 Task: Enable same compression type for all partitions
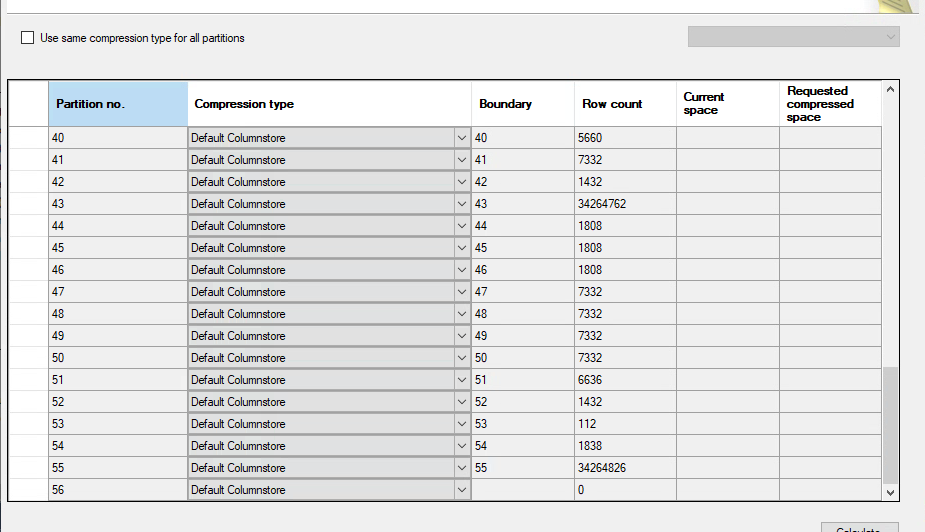[28, 38]
